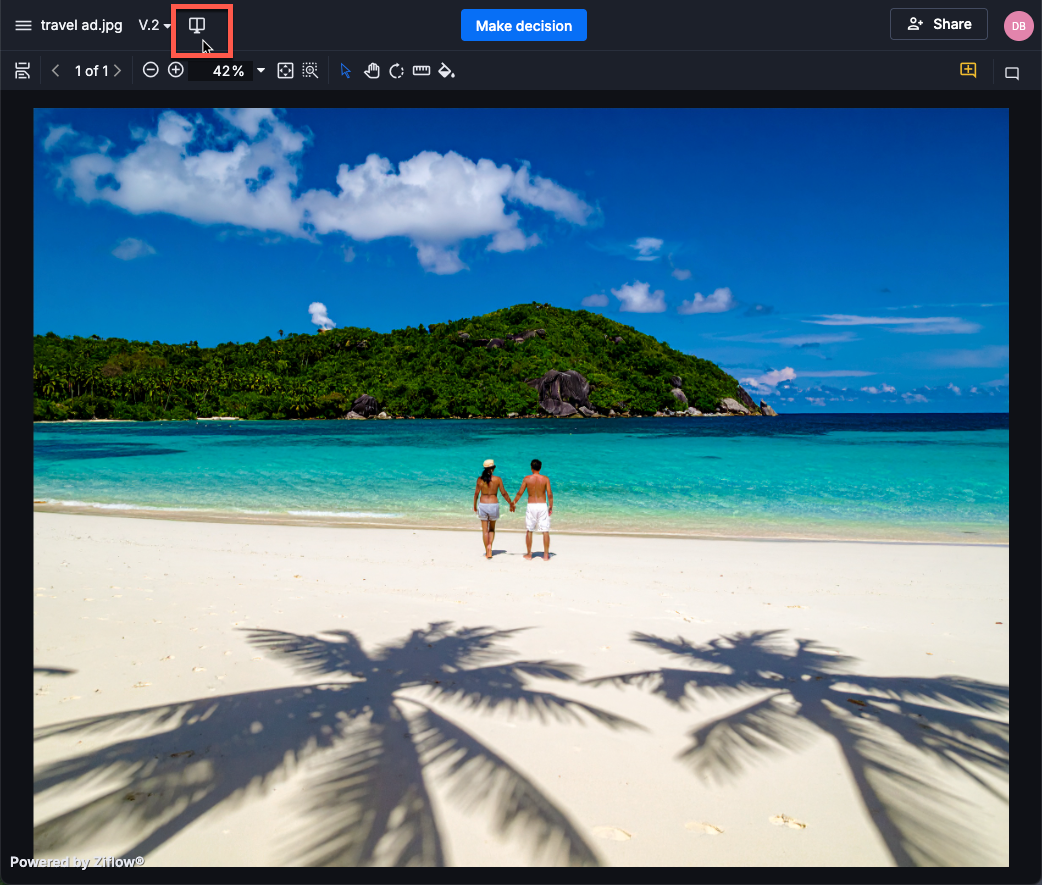Expand the V.2 version dropdown

click(x=155, y=25)
